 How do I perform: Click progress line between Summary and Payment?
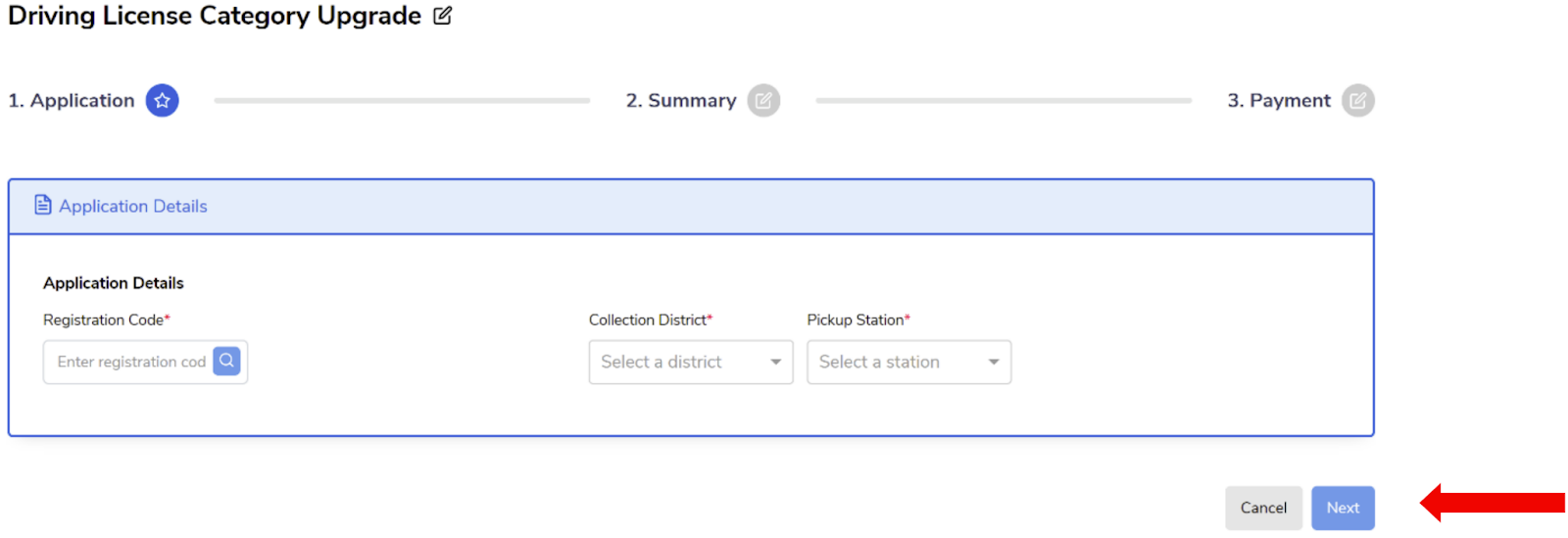[x=1004, y=100]
